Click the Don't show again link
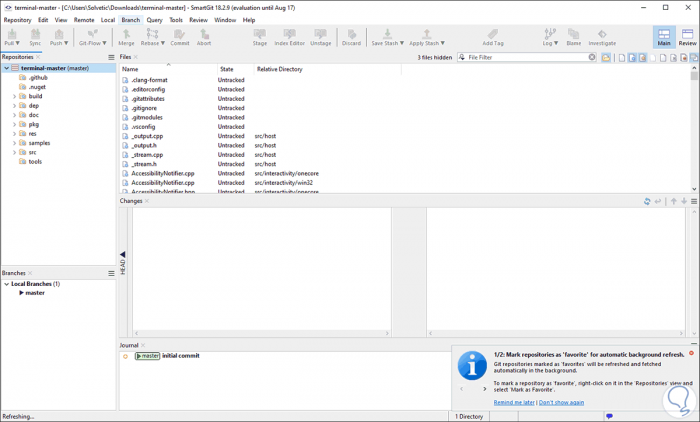Viewport: 700px width, 422px height. [561, 402]
